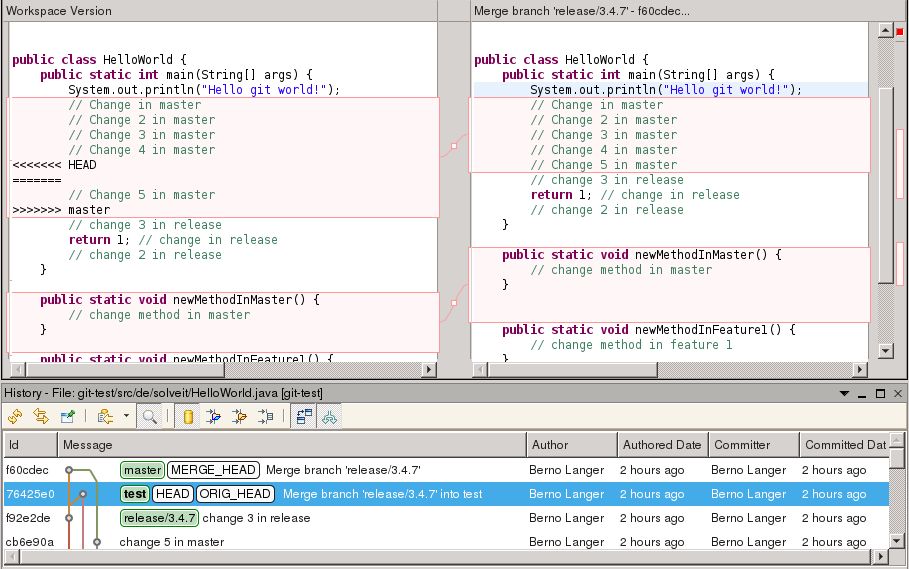Select commit f60cdec Merge branch 'release/3.4.7'
Image resolution: width=909 pixels, height=569 pixels.
coord(343,470)
